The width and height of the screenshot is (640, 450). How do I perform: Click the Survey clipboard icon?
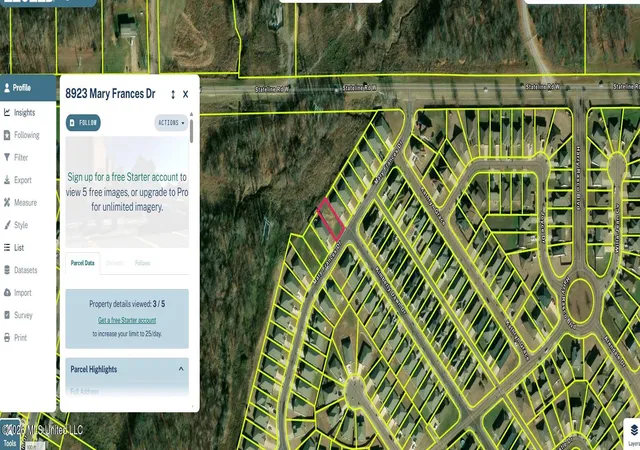[7, 315]
